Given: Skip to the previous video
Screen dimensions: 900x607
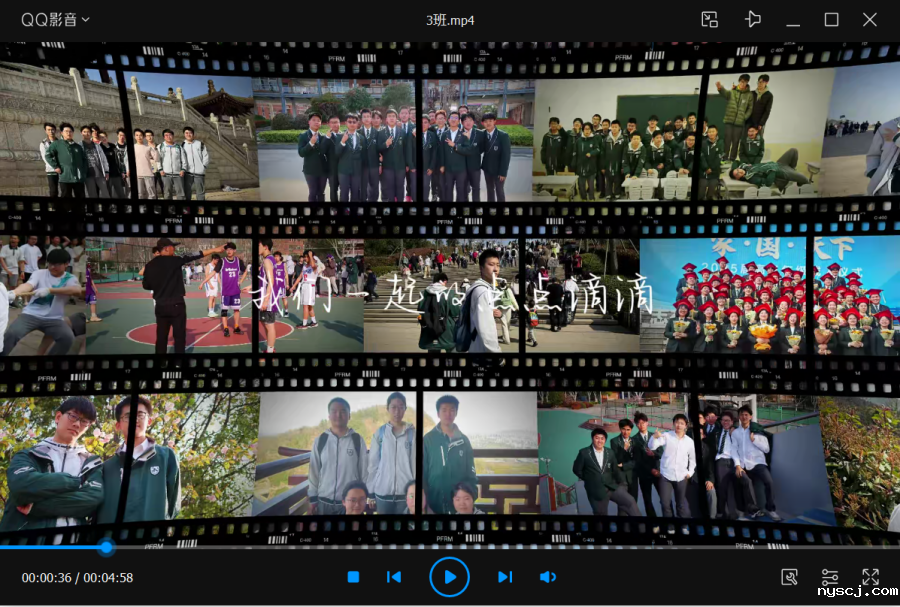Looking at the screenshot, I should pyautogui.click(x=394, y=577).
